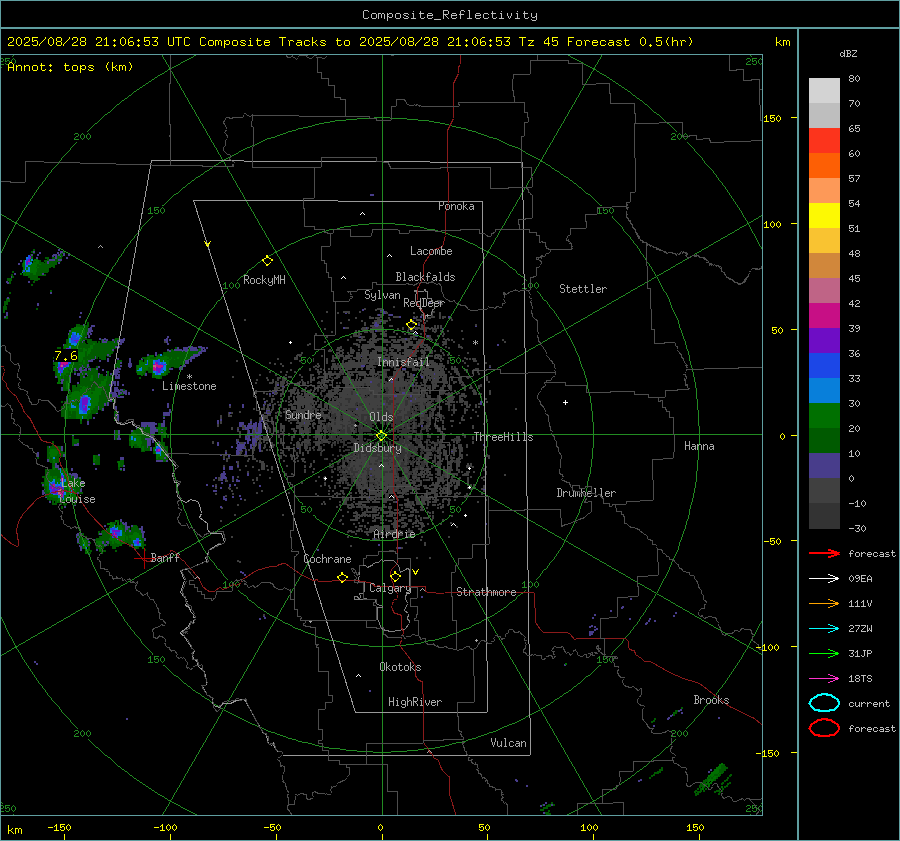Click the yellow diamond marker near RockyMH

tap(267, 261)
